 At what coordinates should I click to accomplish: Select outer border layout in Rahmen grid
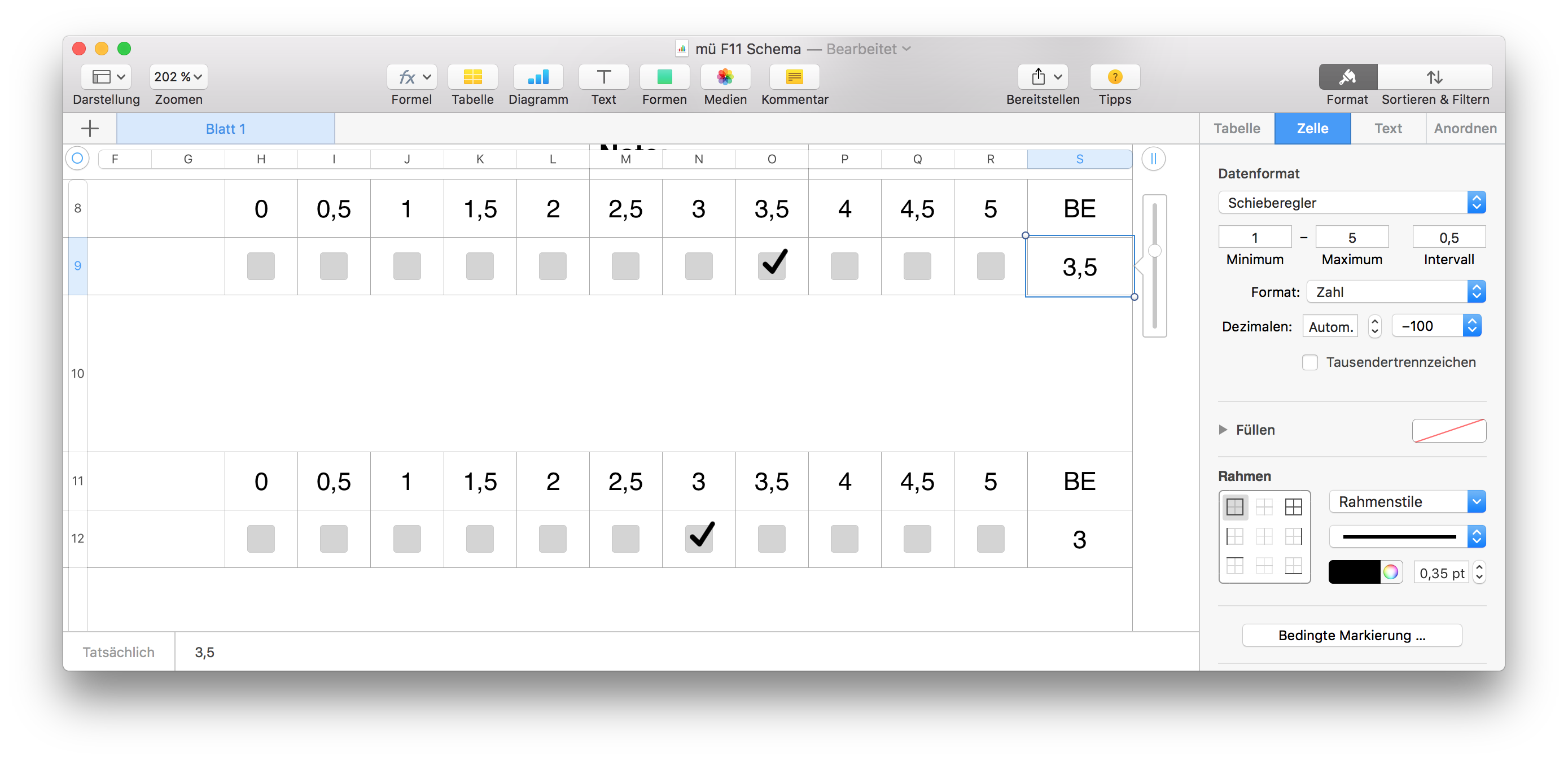[1235, 506]
